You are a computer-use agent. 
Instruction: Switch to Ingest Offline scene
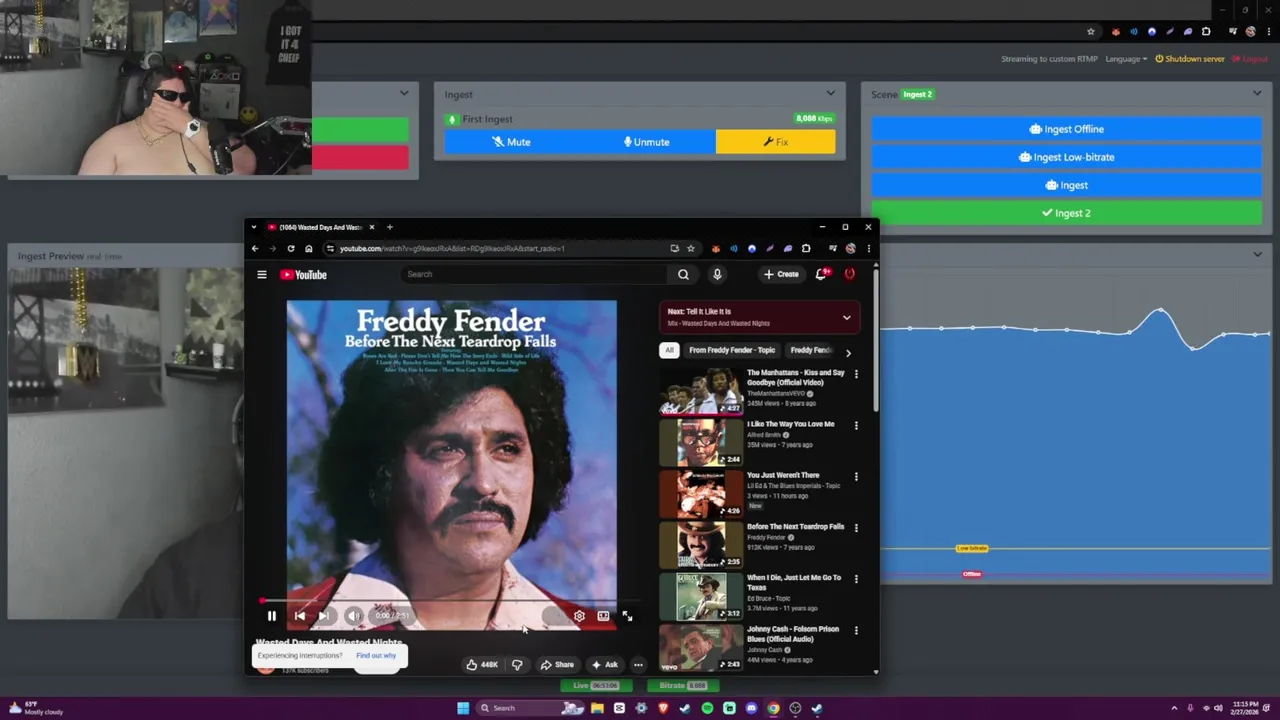click(x=1066, y=129)
